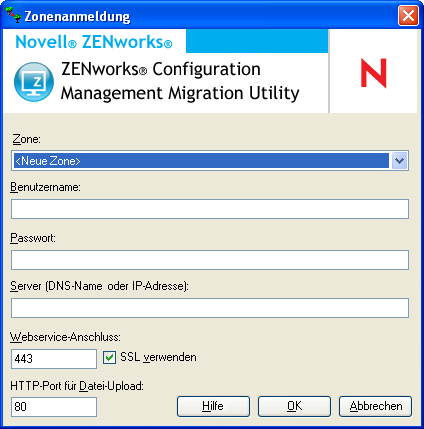Uncheck the SSL verwenden checkbox
The width and height of the screenshot is (424, 429).
click(x=109, y=358)
